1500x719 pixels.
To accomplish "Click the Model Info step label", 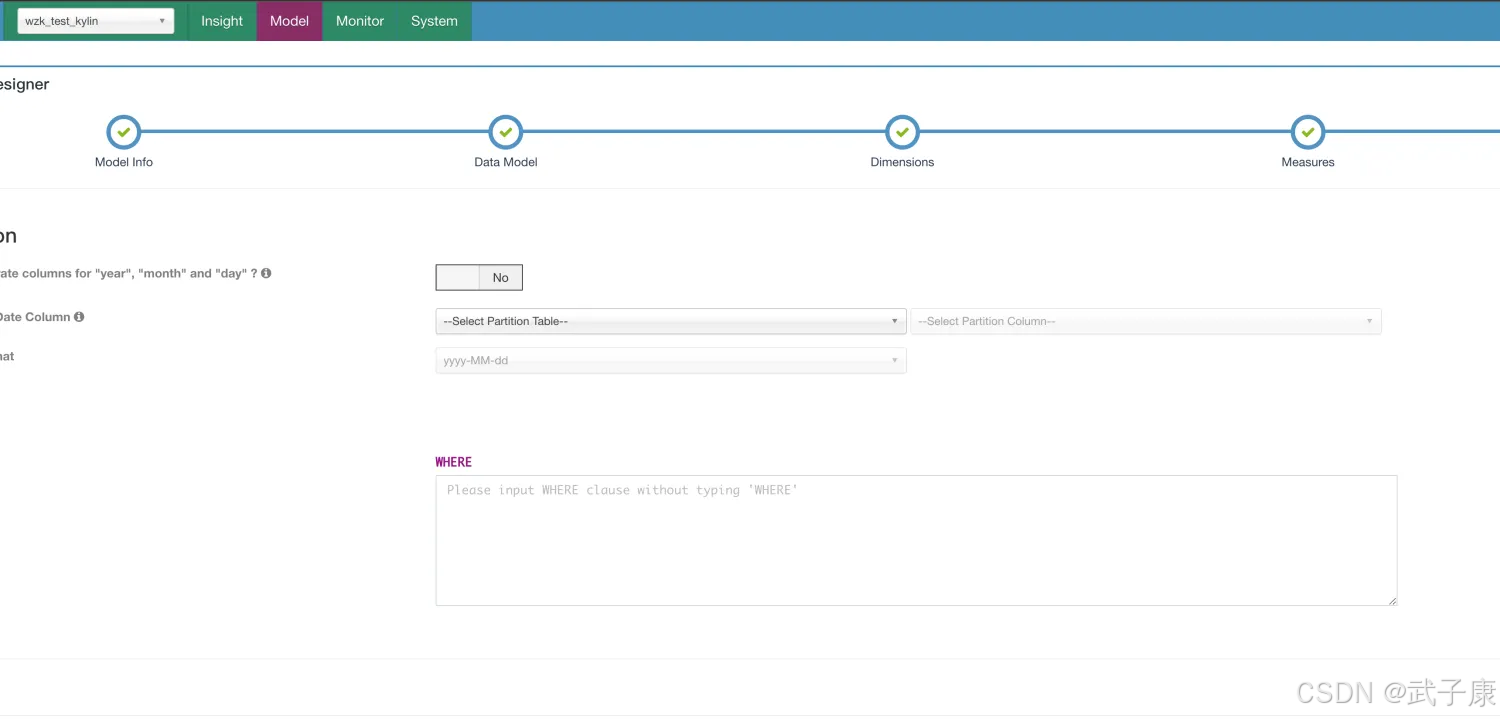I will (124, 162).
